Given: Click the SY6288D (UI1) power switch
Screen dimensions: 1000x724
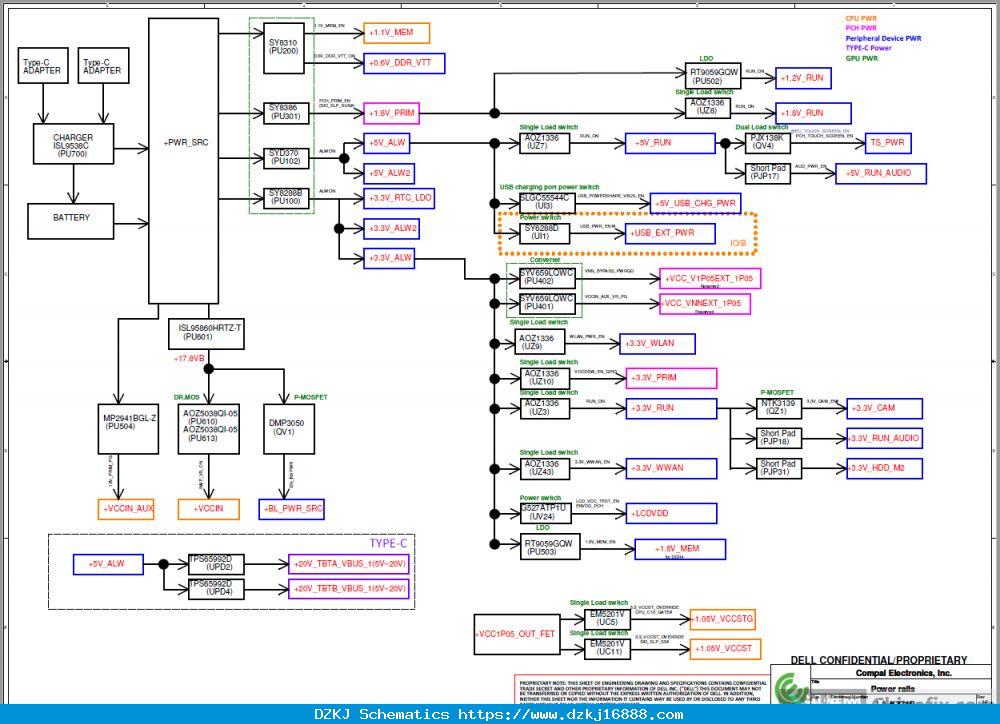Looking at the screenshot, I should [545, 233].
